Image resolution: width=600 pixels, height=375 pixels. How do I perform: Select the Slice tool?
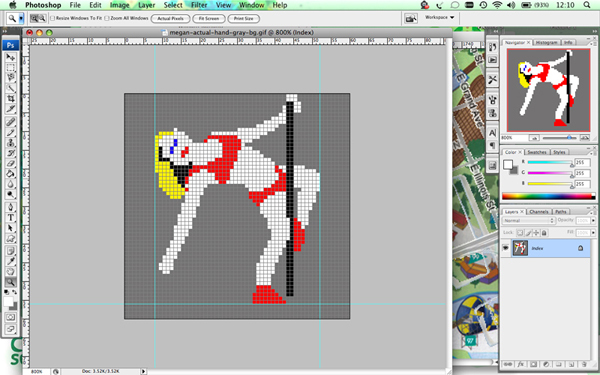(11, 109)
